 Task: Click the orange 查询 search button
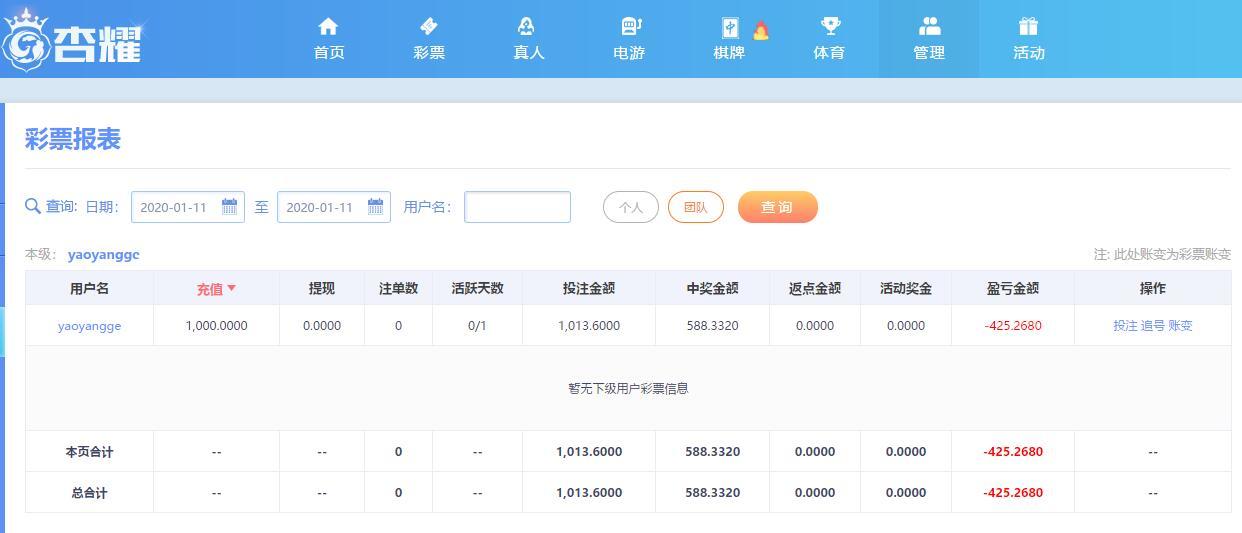777,207
